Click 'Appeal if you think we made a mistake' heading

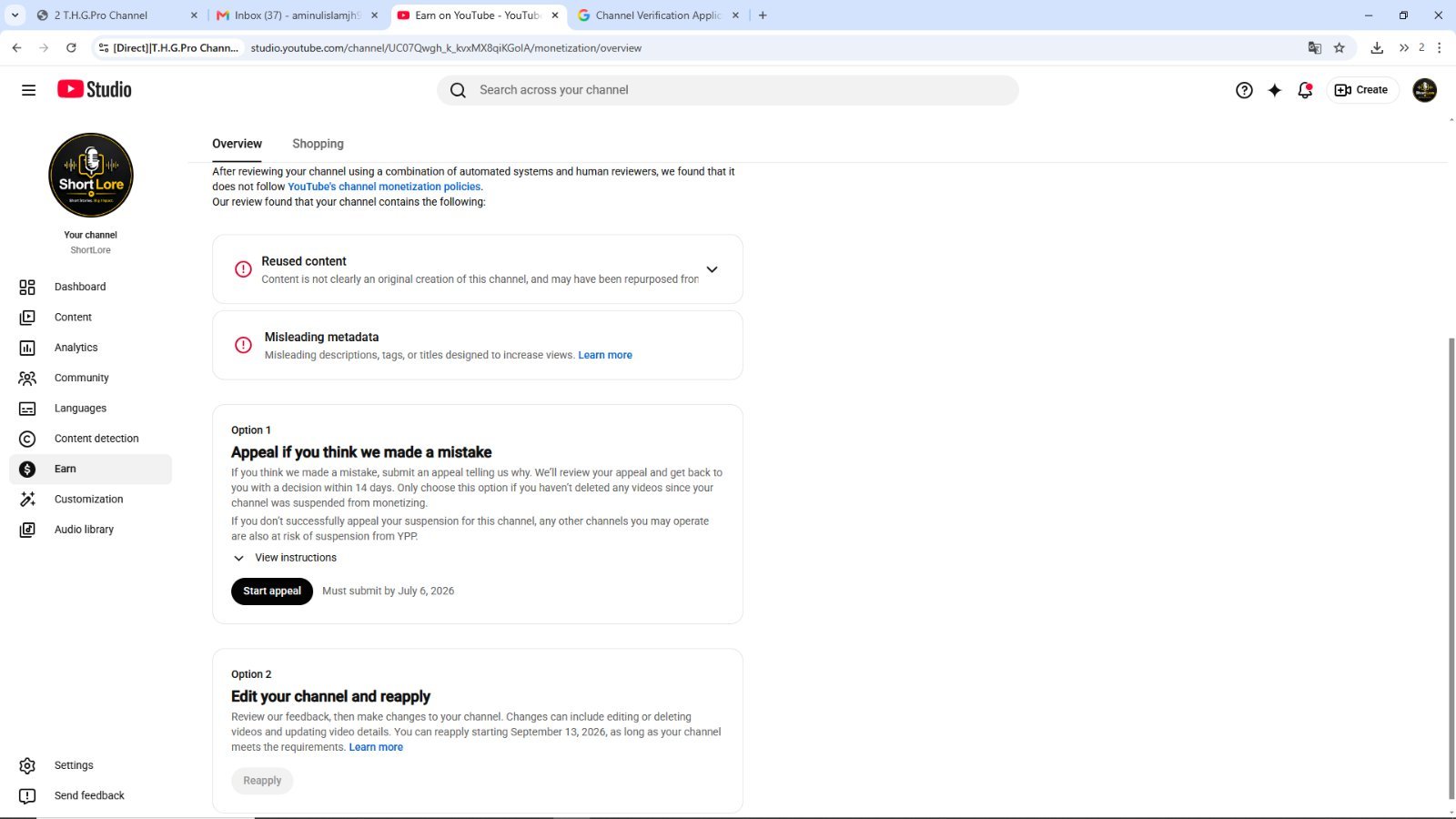coord(361,452)
